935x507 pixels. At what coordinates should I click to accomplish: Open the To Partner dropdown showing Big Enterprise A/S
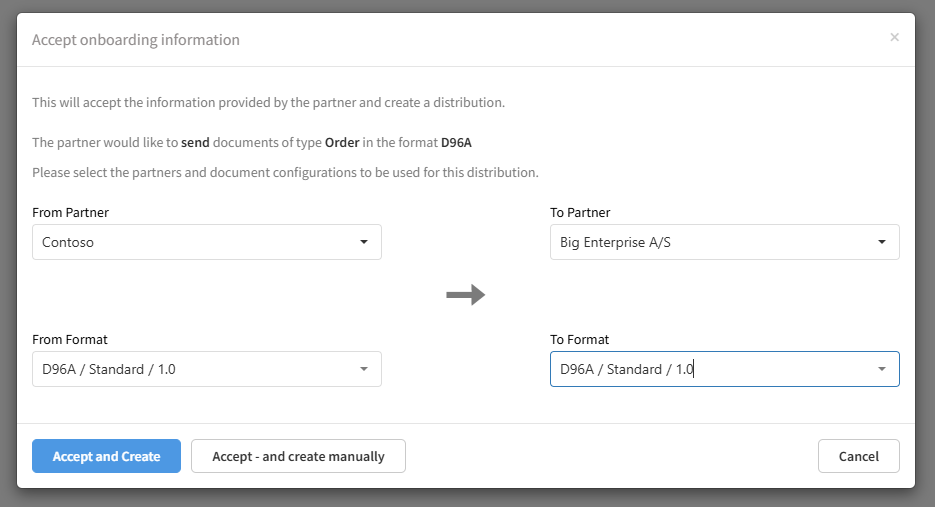pyautogui.click(x=710, y=242)
